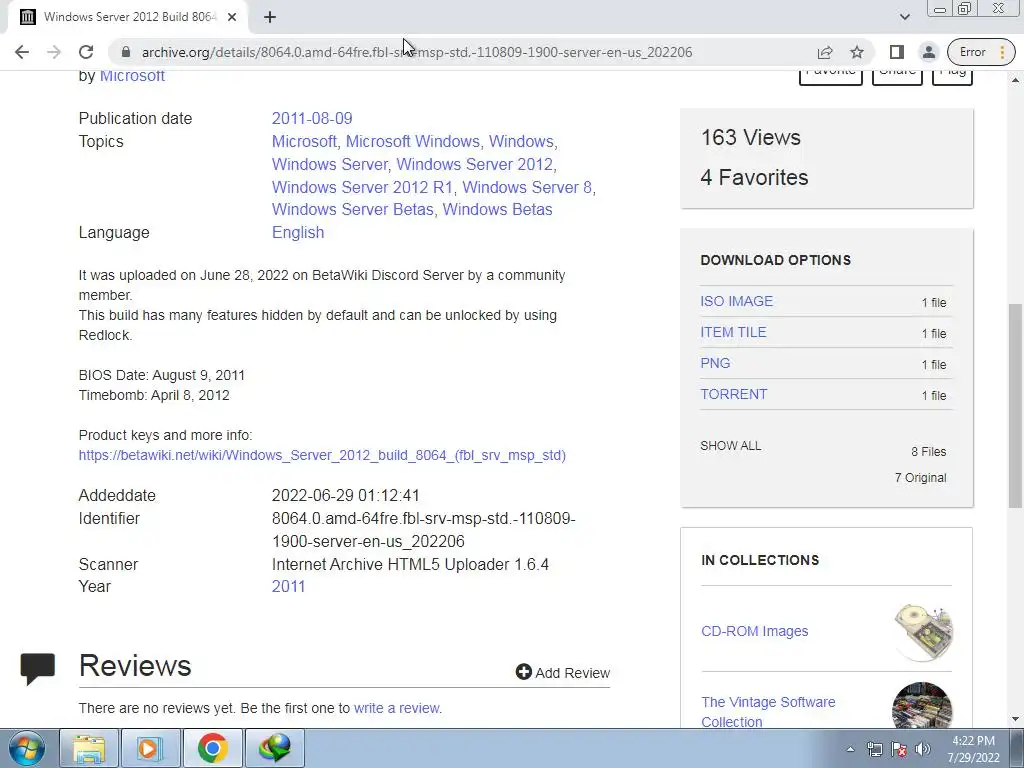
Task: Select the '4 Favorites' text
Action: click(754, 177)
